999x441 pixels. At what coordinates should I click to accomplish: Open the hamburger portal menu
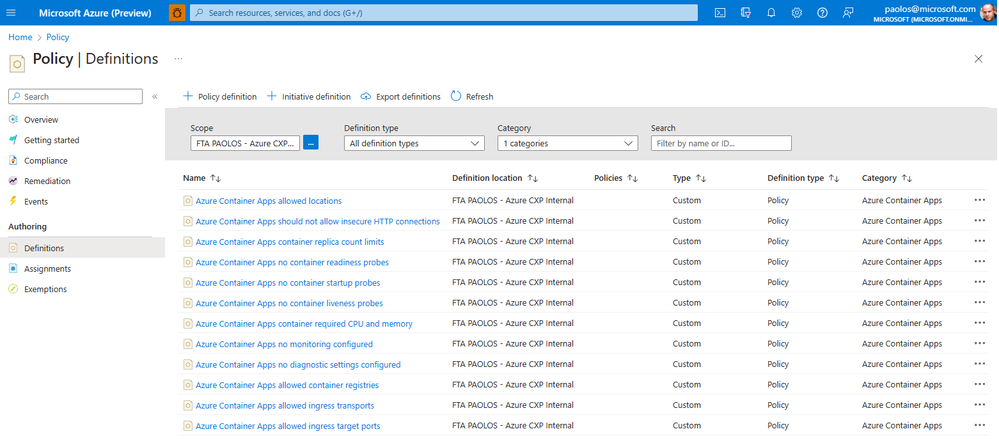11,13
